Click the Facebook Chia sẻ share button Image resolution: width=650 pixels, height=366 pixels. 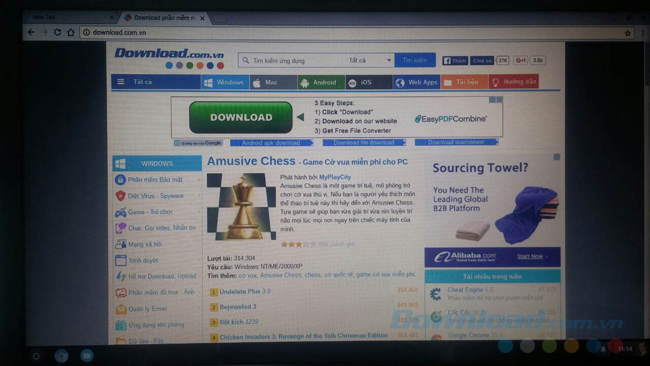(x=481, y=61)
